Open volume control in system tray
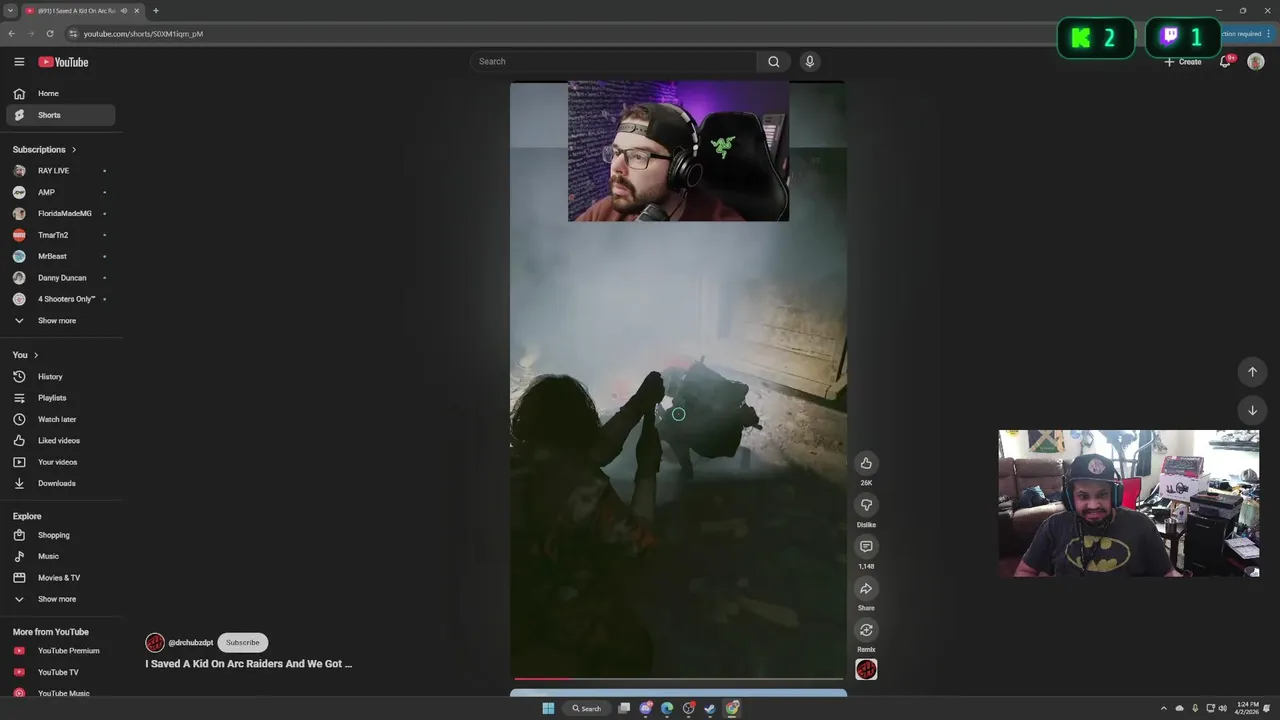This screenshot has width=1280, height=720. [1222, 709]
